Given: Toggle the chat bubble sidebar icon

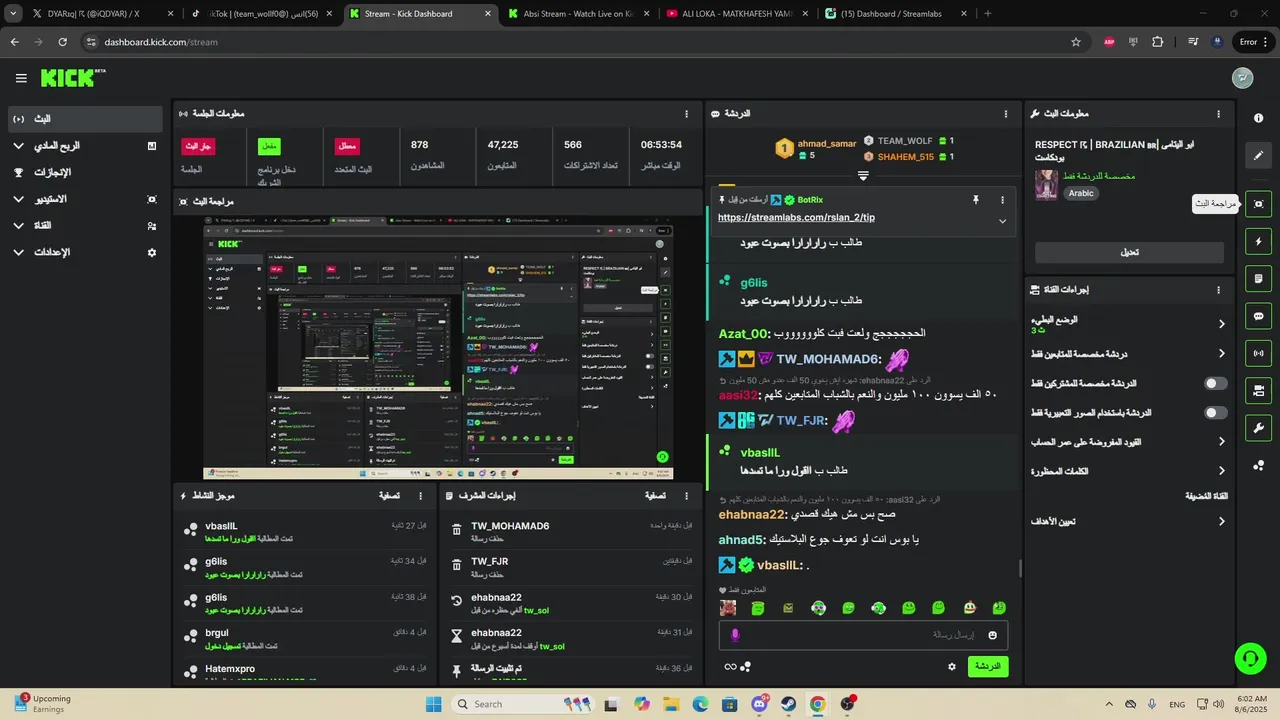Looking at the screenshot, I should [1258, 316].
